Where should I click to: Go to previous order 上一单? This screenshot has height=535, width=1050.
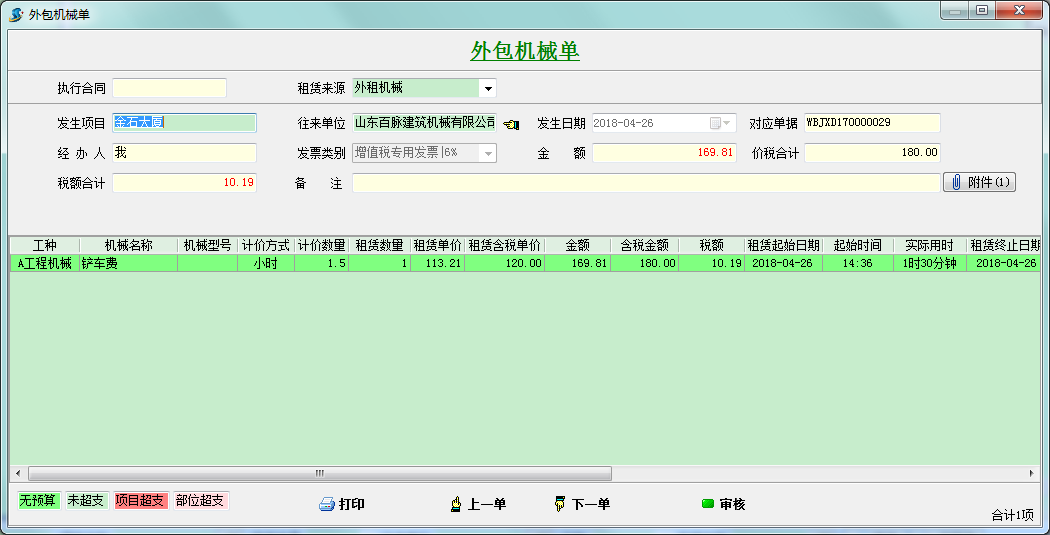[x=478, y=504]
